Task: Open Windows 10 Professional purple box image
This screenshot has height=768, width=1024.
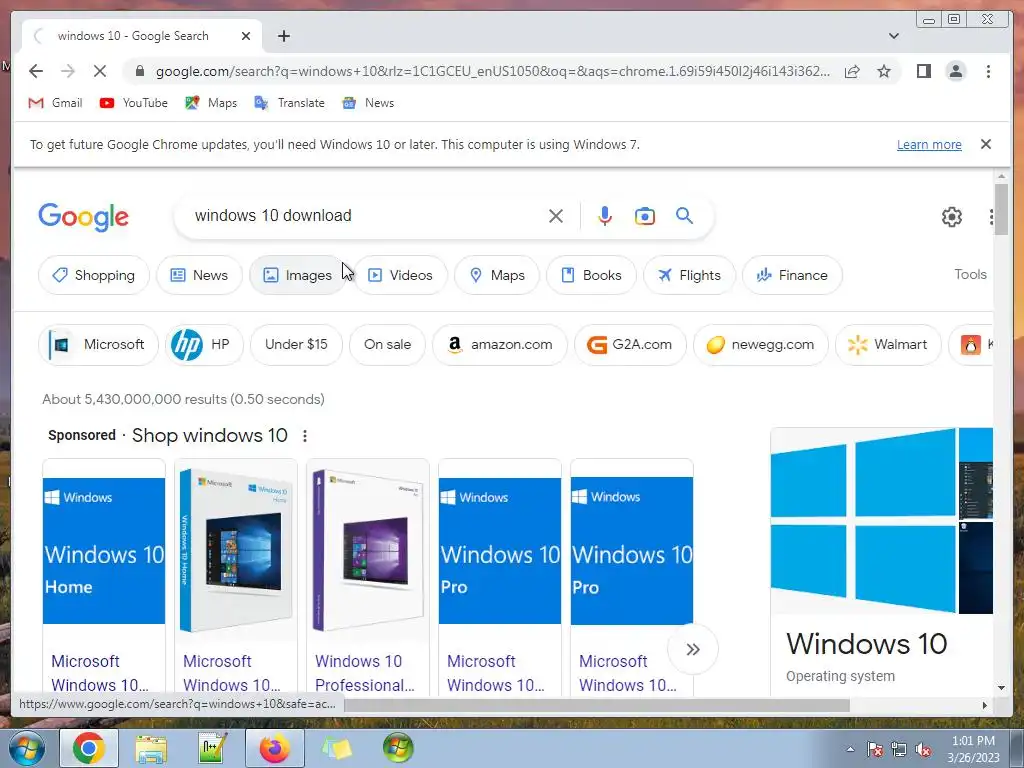Action: [x=368, y=551]
